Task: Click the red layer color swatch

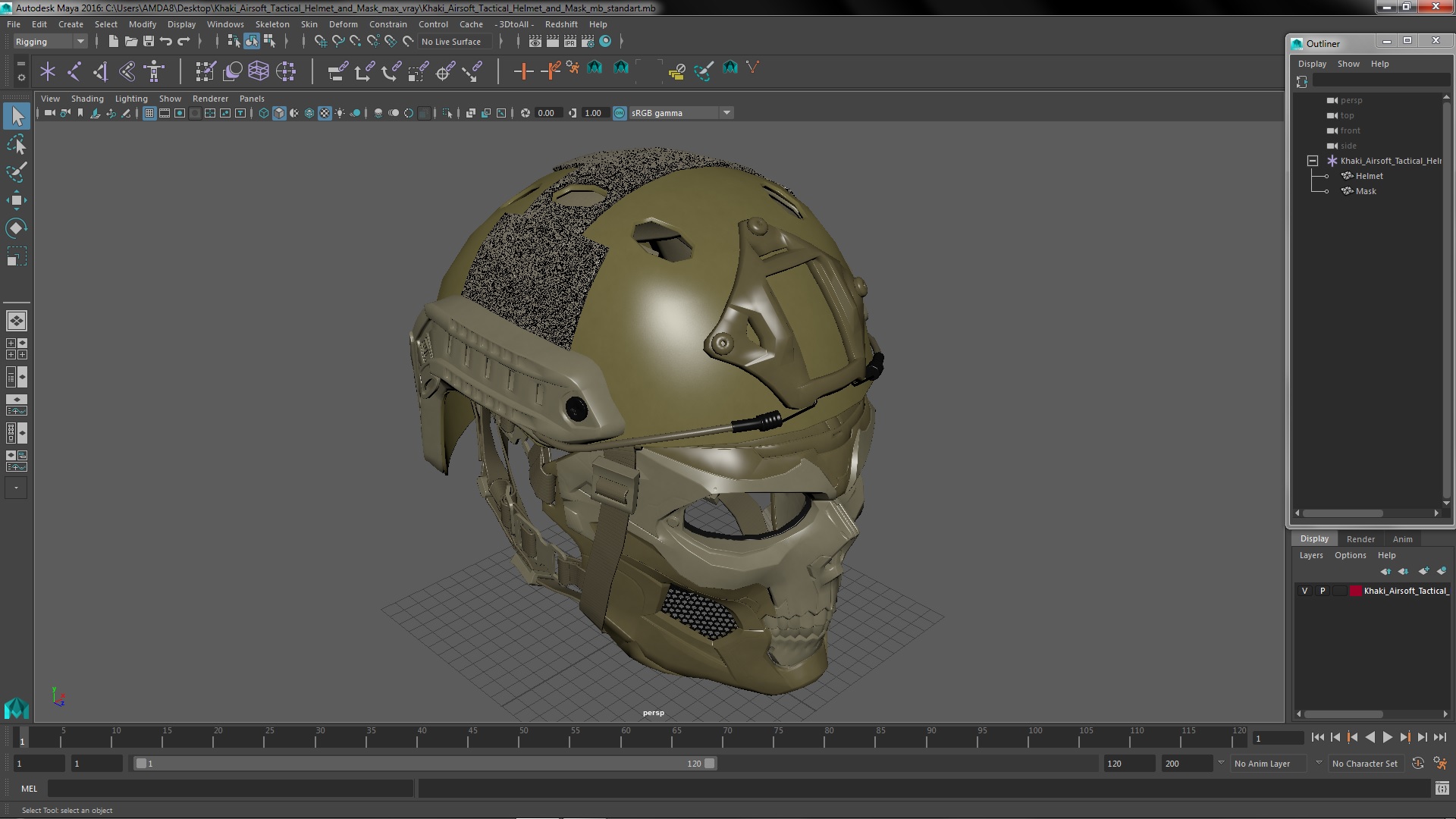Action: (1355, 591)
